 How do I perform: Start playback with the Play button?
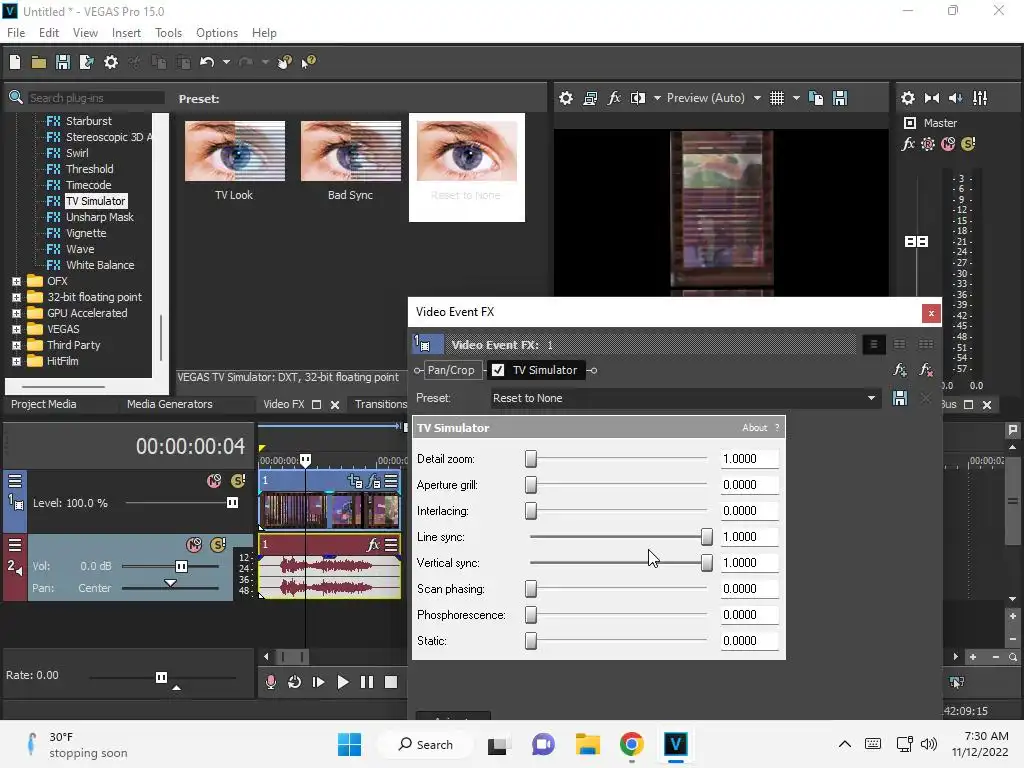coord(342,682)
